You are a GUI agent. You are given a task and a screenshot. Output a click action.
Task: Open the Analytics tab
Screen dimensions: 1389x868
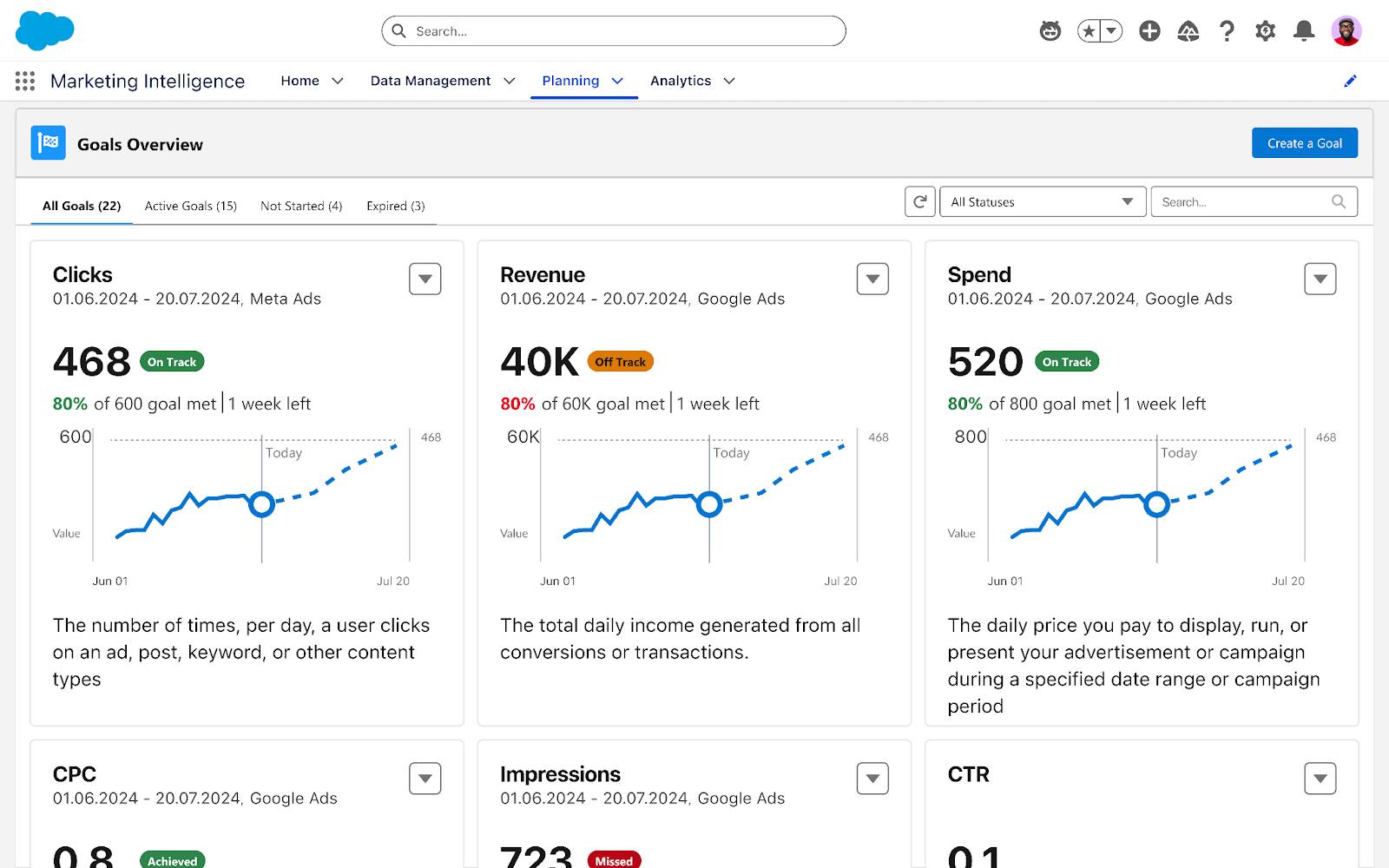click(x=681, y=81)
